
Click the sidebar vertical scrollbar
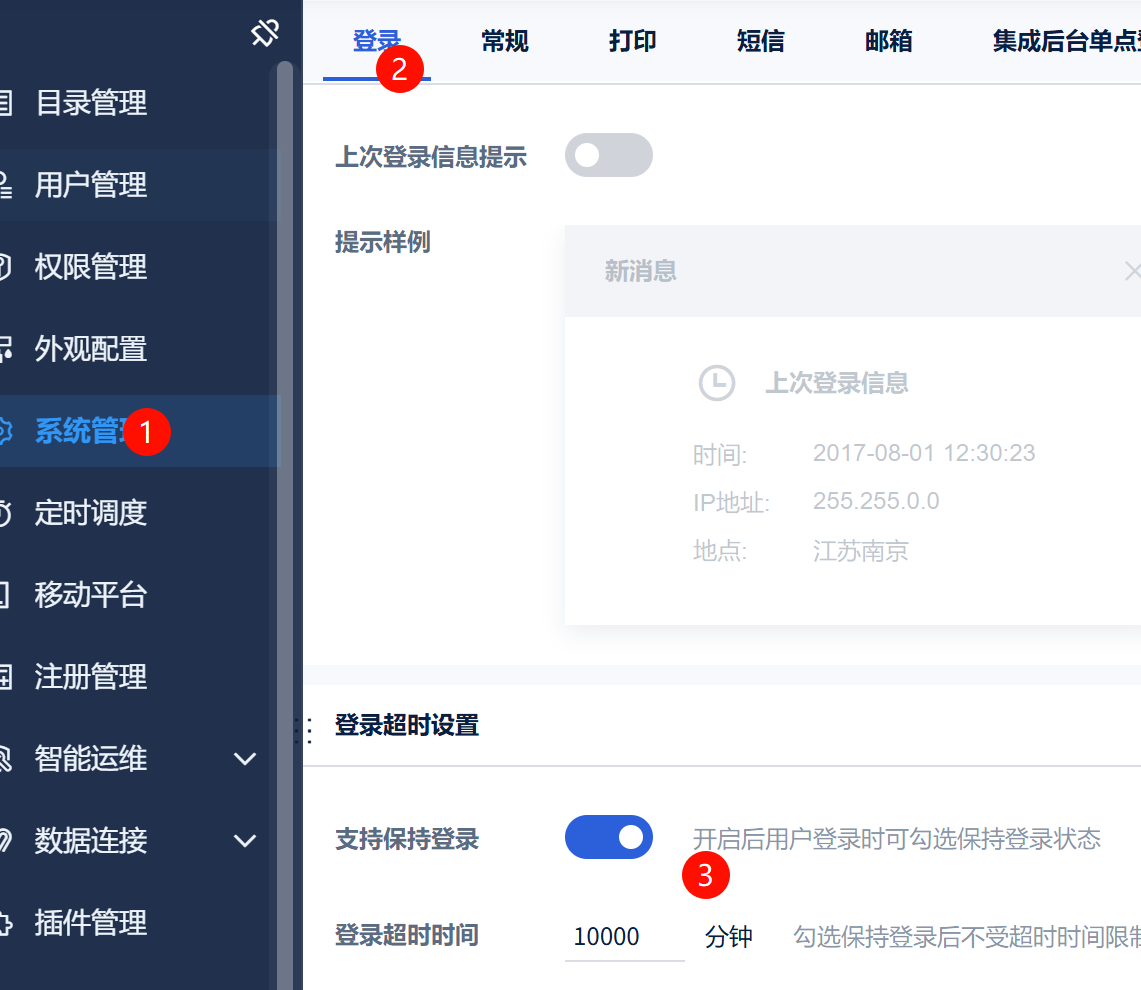285,524
